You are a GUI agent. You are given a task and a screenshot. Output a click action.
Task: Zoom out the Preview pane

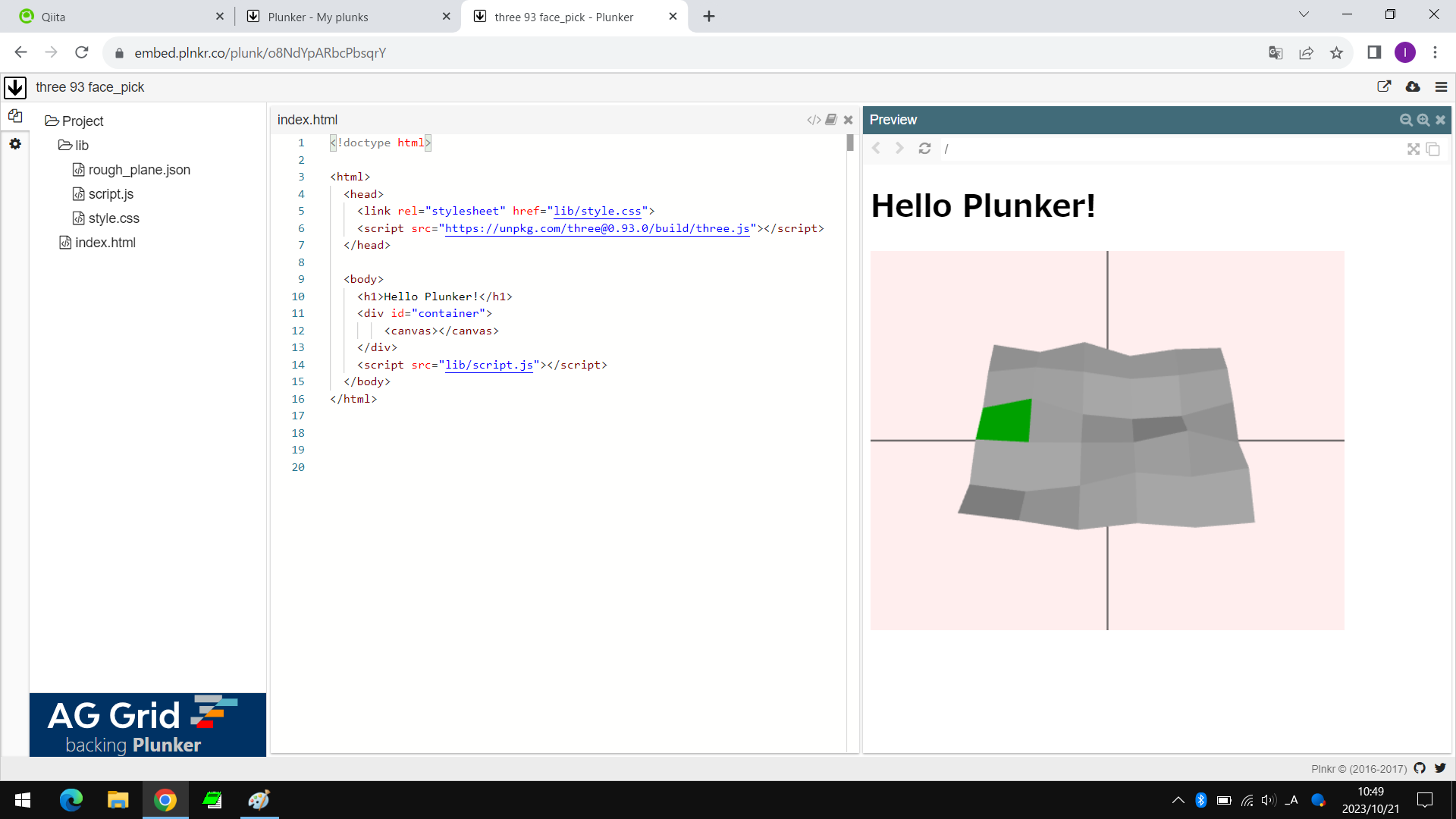1406,120
